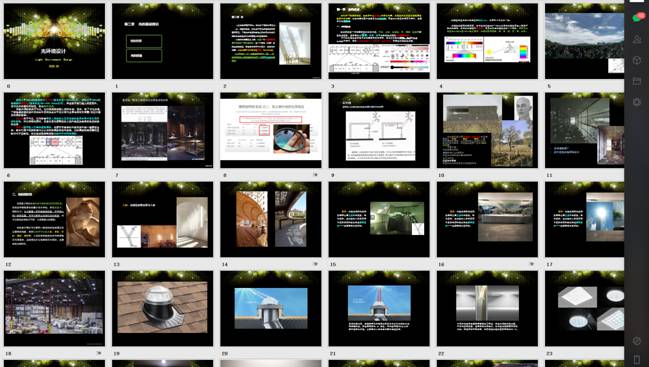The image size is (649, 367).
Task: Open slide 16 showing reception hall ceiling
Action: point(487,219)
